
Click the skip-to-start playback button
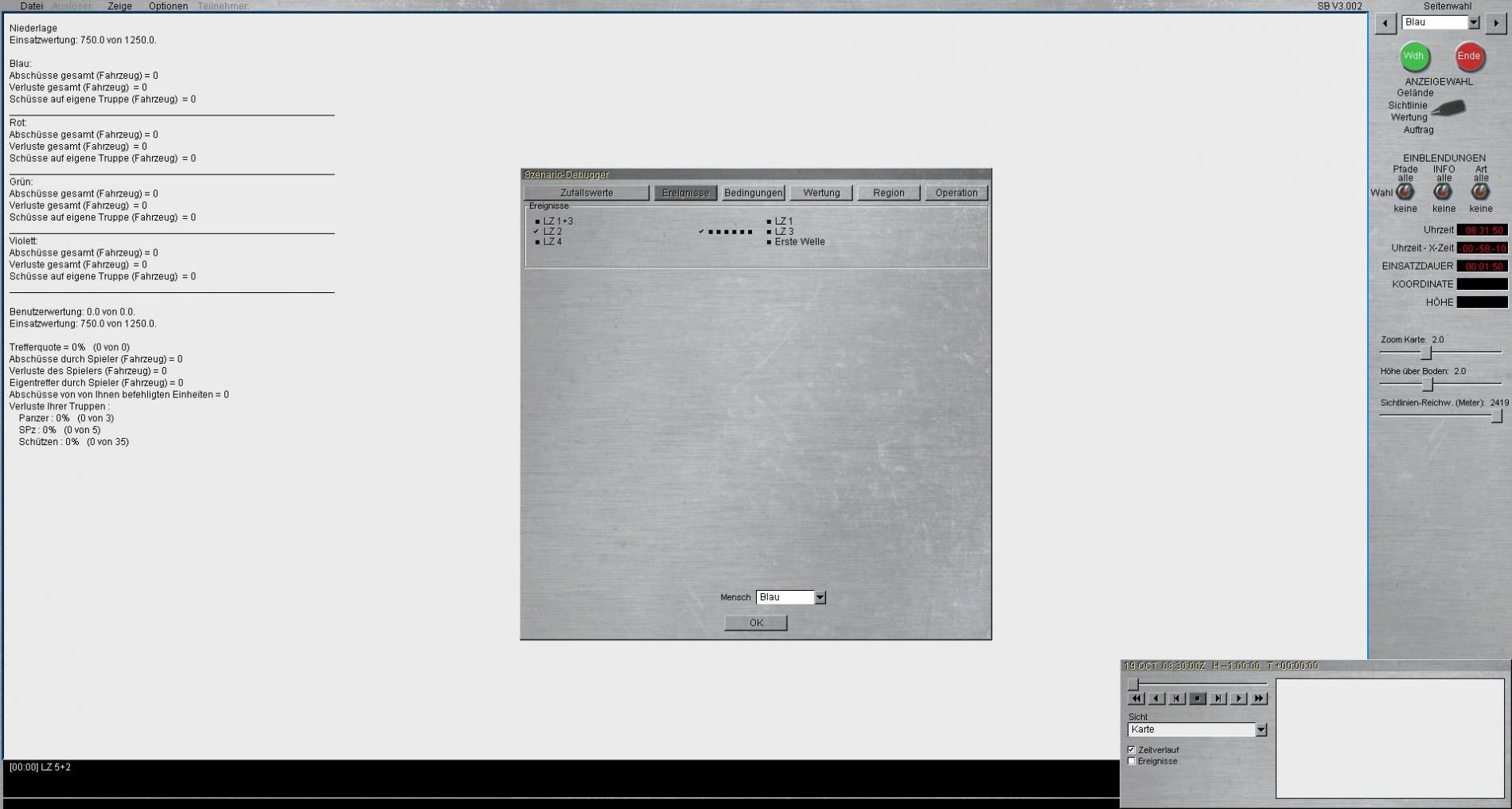point(1177,698)
